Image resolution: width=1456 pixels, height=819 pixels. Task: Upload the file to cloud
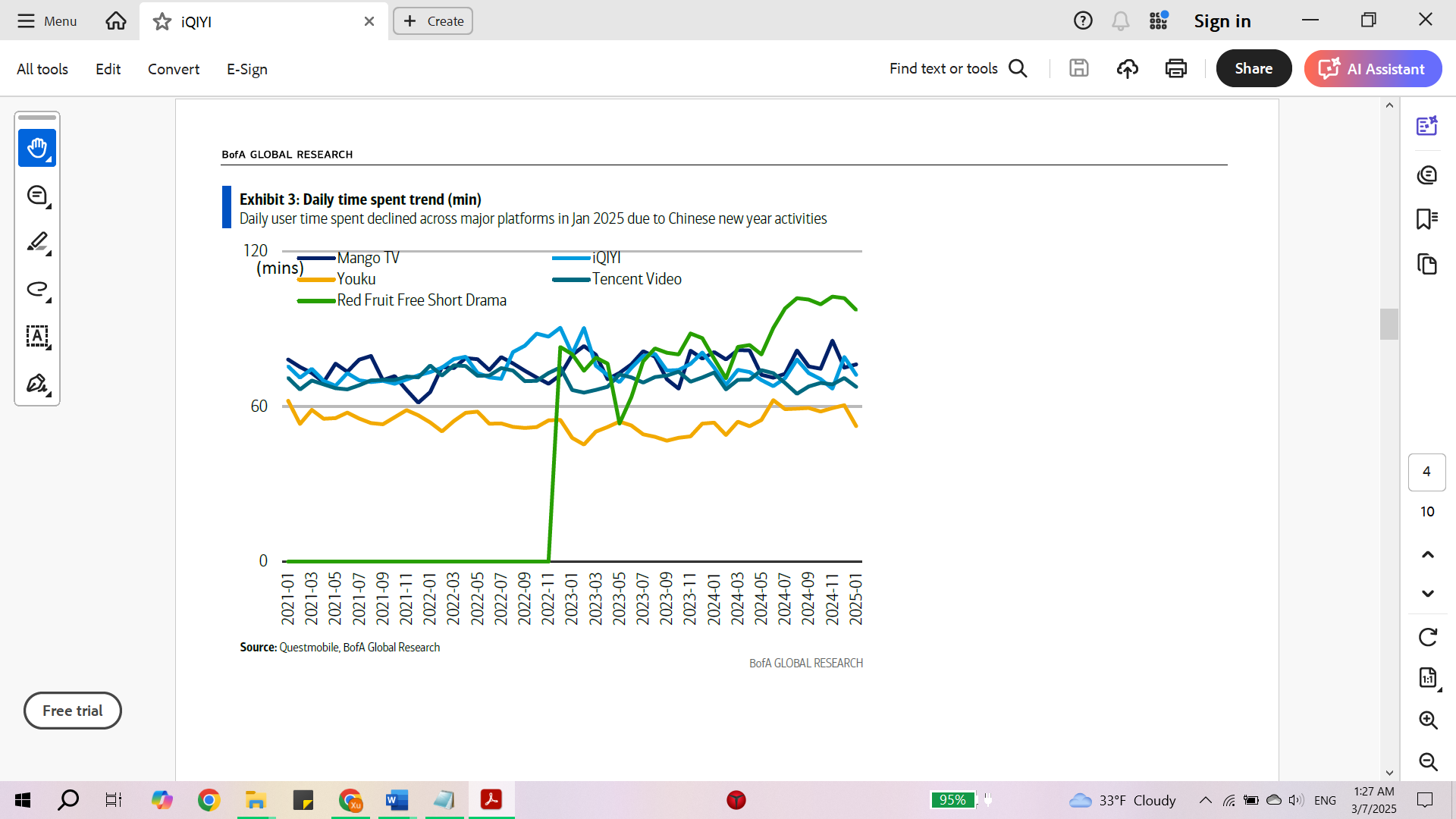click(1127, 69)
